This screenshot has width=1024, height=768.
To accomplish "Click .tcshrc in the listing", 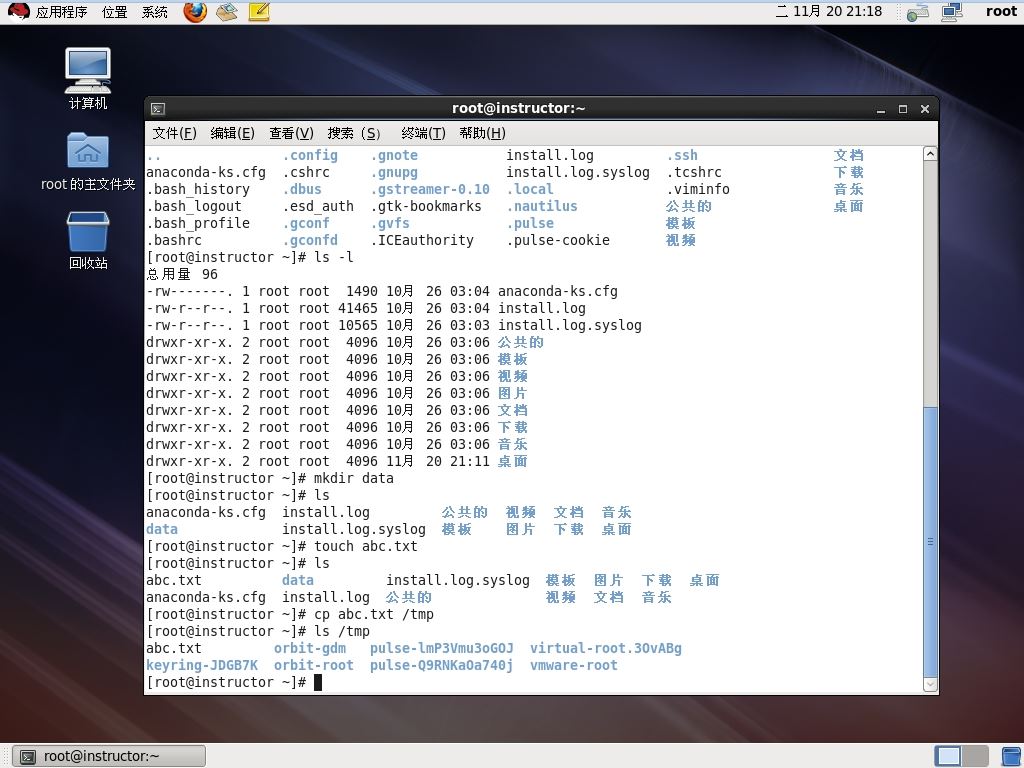I will coord(694,172).
